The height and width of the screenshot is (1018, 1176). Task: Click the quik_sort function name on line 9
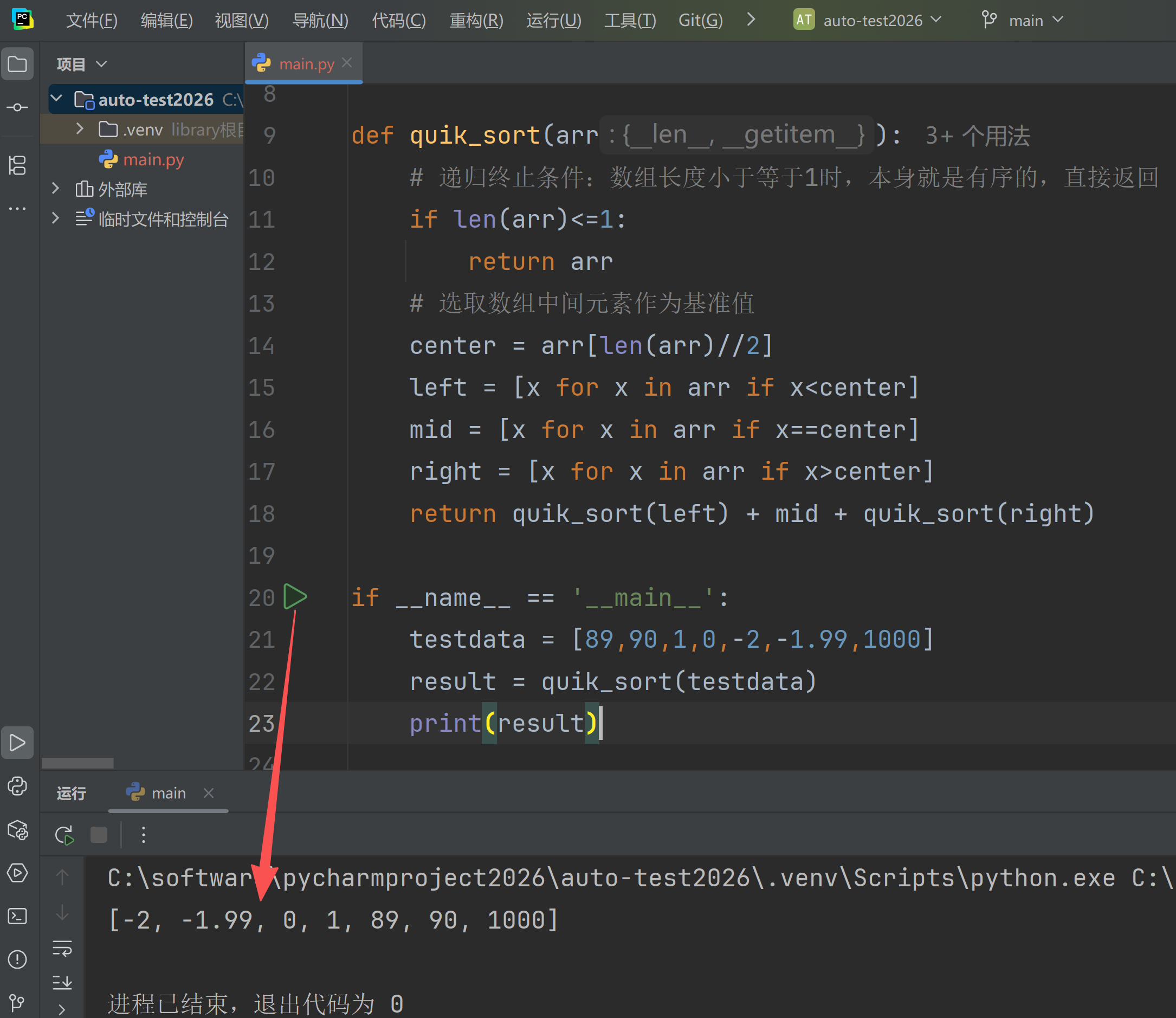click(475, 135)
